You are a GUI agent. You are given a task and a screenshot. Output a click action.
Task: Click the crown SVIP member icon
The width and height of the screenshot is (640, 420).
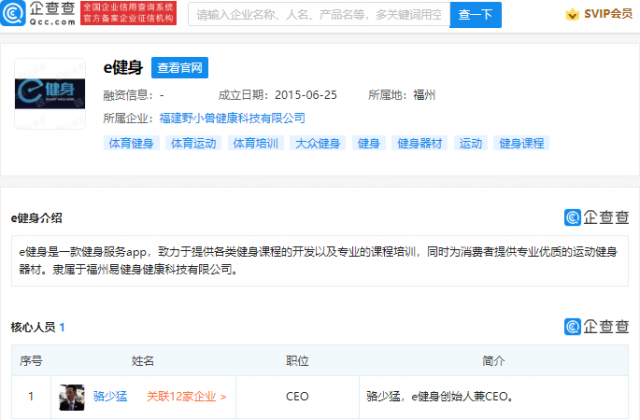click(x=572, y=15)
